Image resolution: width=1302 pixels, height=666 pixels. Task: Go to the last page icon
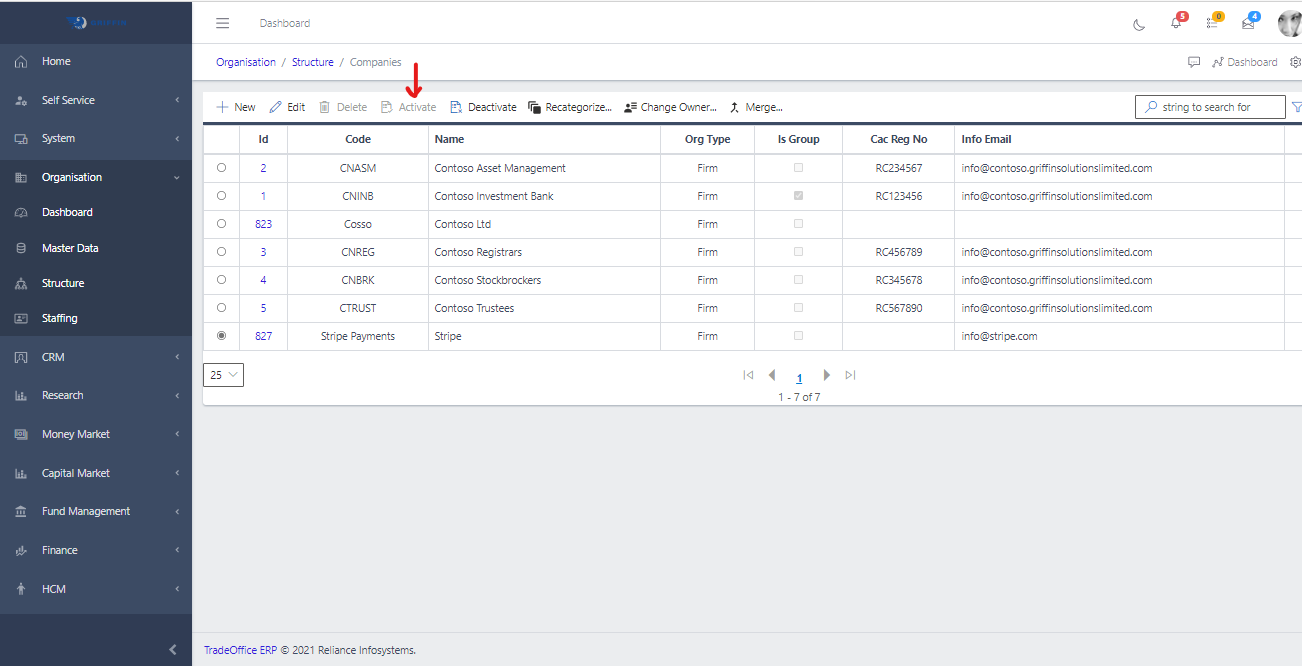click(850, 375)
